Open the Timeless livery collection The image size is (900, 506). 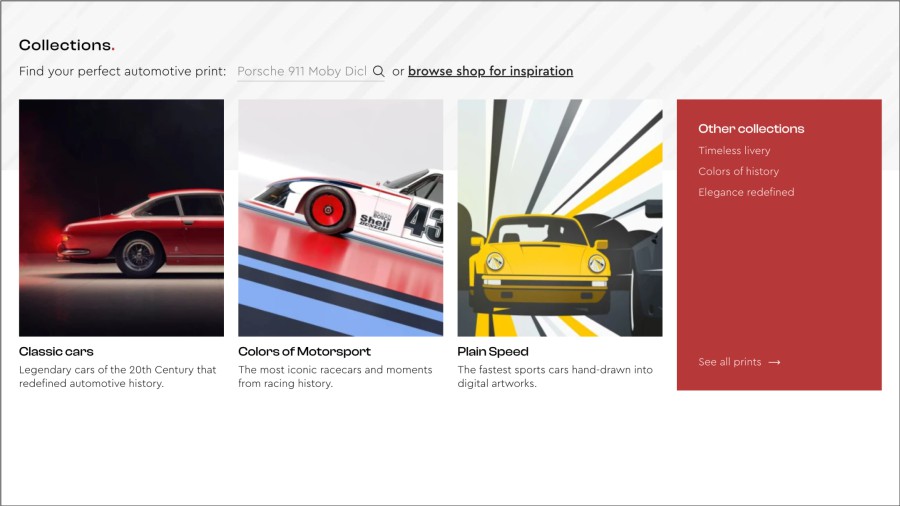734,150
